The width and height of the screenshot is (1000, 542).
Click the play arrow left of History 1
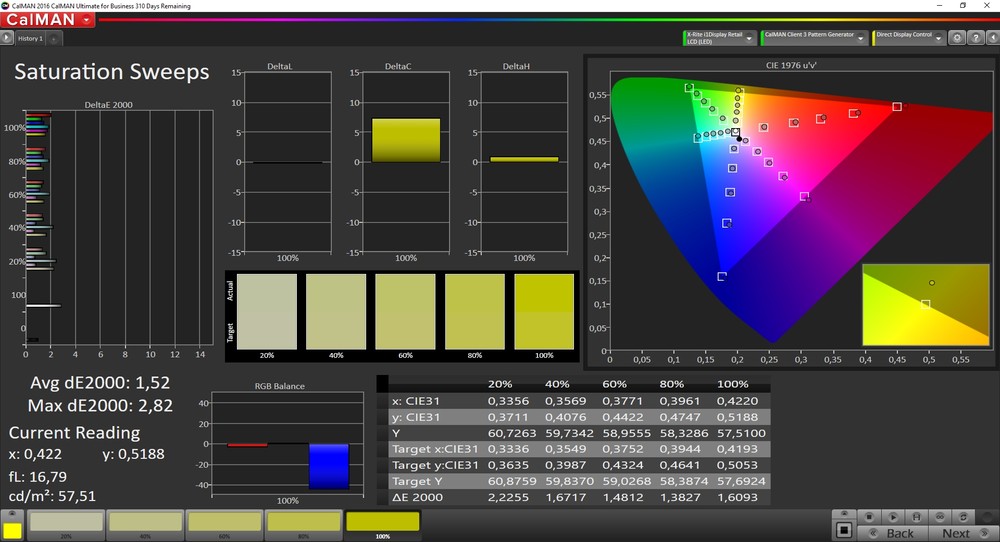(x=7, y=38)
